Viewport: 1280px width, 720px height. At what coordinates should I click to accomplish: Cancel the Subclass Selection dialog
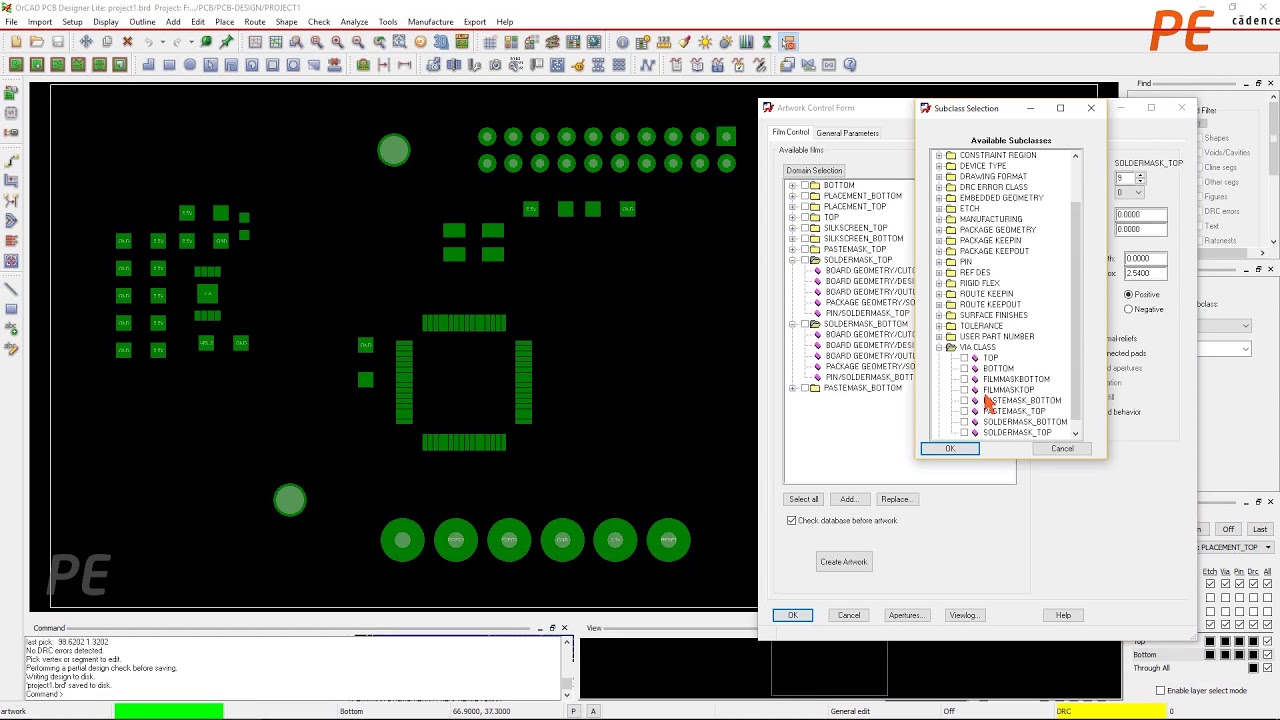pos(1062,449)
